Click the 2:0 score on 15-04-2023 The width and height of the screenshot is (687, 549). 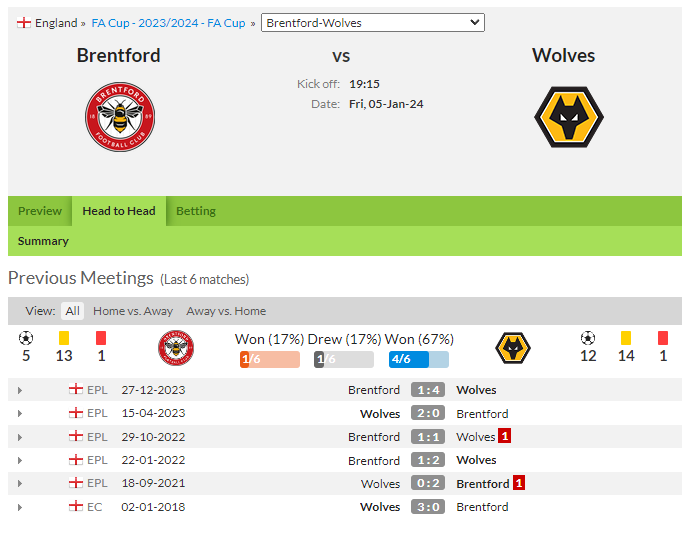click(428, 413)
